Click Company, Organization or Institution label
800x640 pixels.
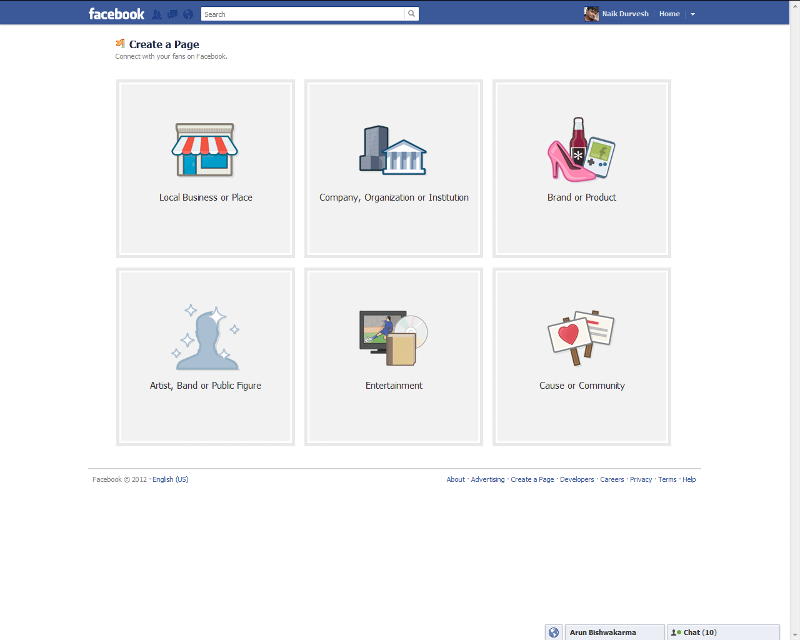pos(393,198)
